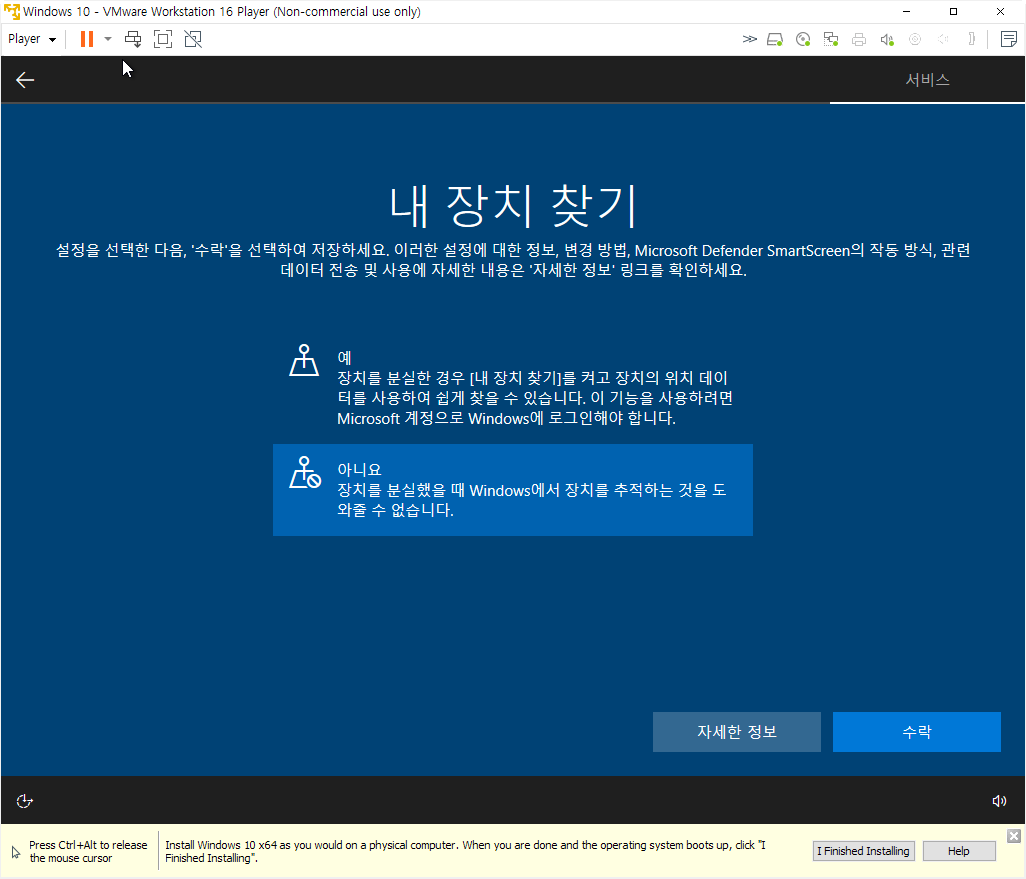The width and height of the screenshot is (1026, 879).
Task: Enter full screen mode icon
Action: 163,39
